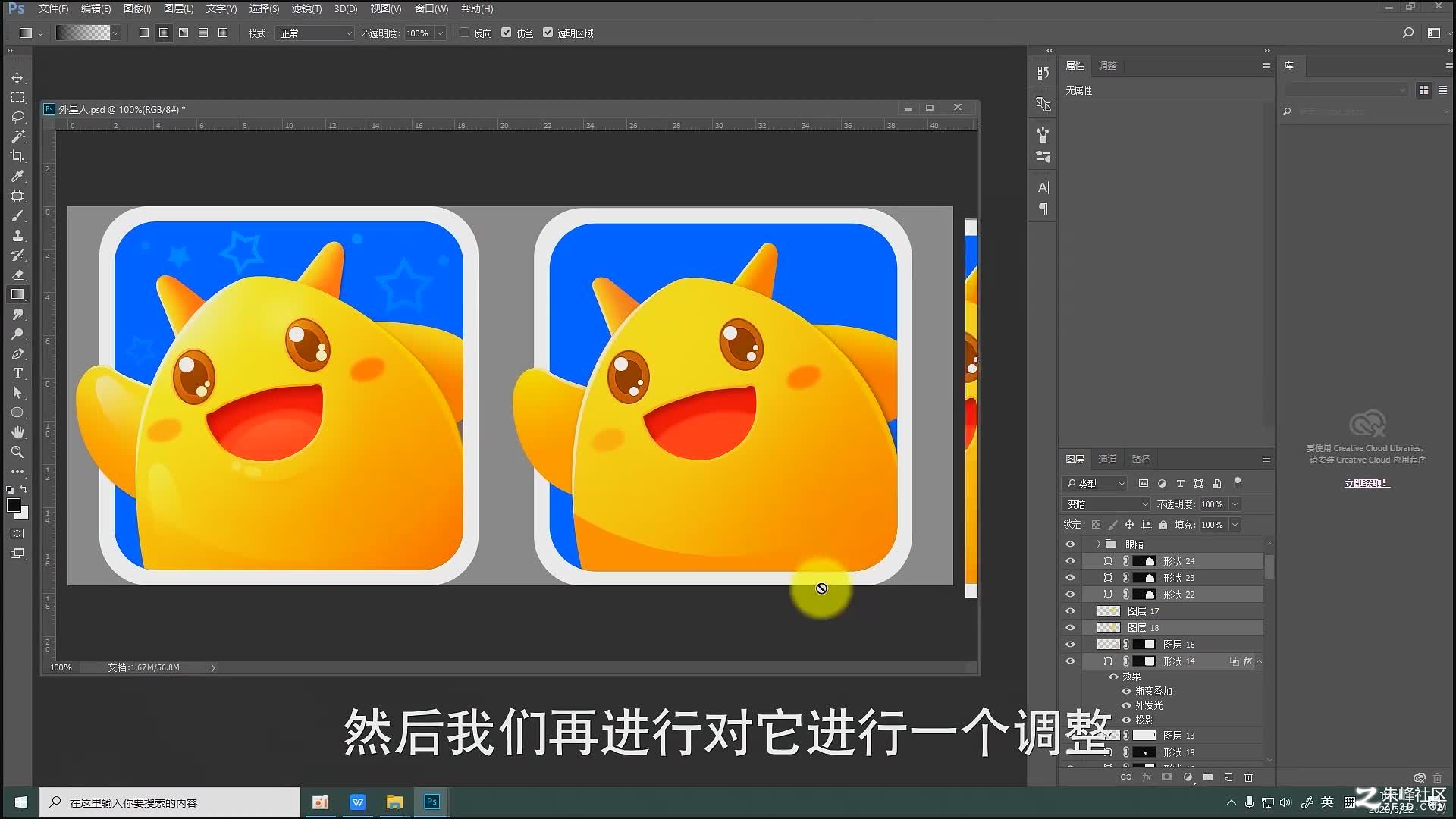Open the layer filter 类型 dropdown
The image size is (1456, 819).
pos(1095,483)
